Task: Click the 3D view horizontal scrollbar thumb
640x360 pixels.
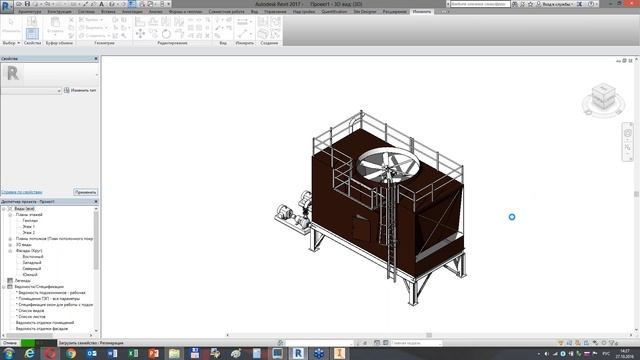Action: 429,335
